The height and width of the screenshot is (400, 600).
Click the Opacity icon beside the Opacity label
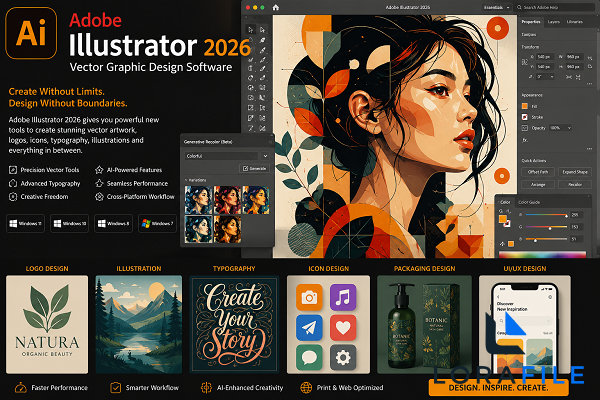click(525, 128)
